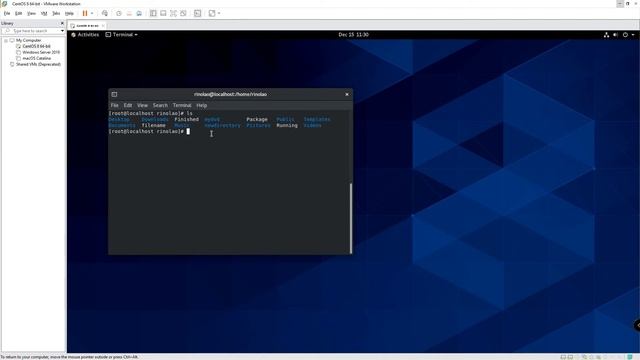Click the stretch guest display icon
Viewport: 640px width, 360px height.
212,13
